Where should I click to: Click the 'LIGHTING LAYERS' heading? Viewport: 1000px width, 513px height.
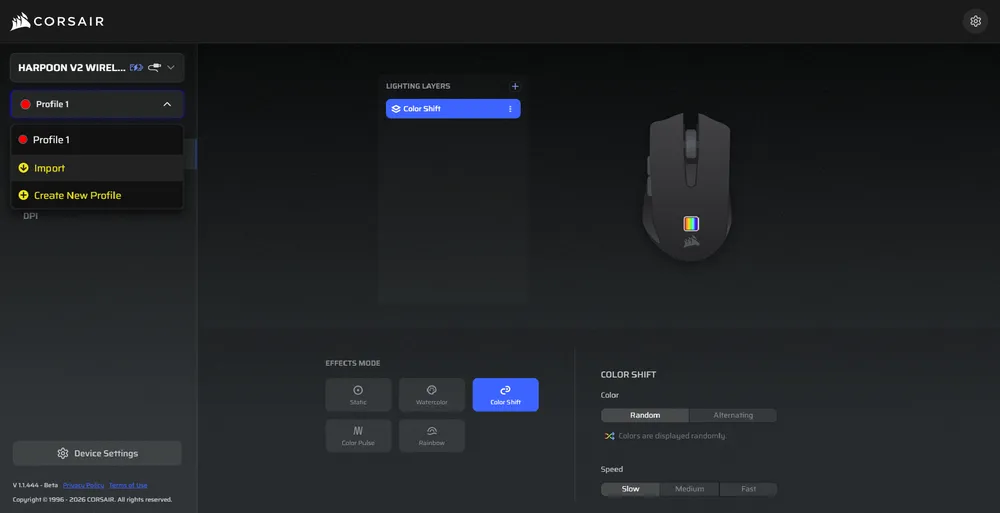pyautogui.click(x=418, y=86)
